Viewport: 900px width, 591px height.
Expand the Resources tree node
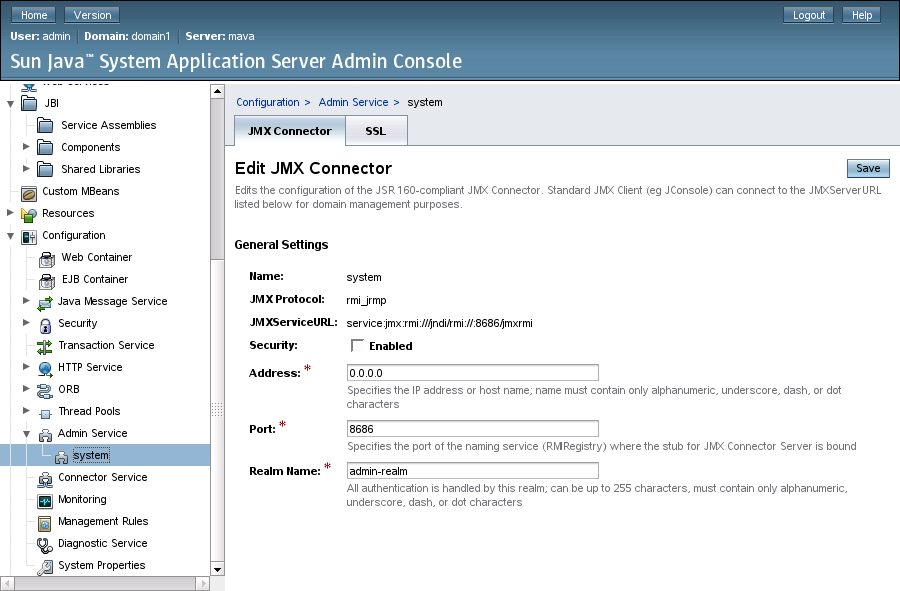point(11,213)
